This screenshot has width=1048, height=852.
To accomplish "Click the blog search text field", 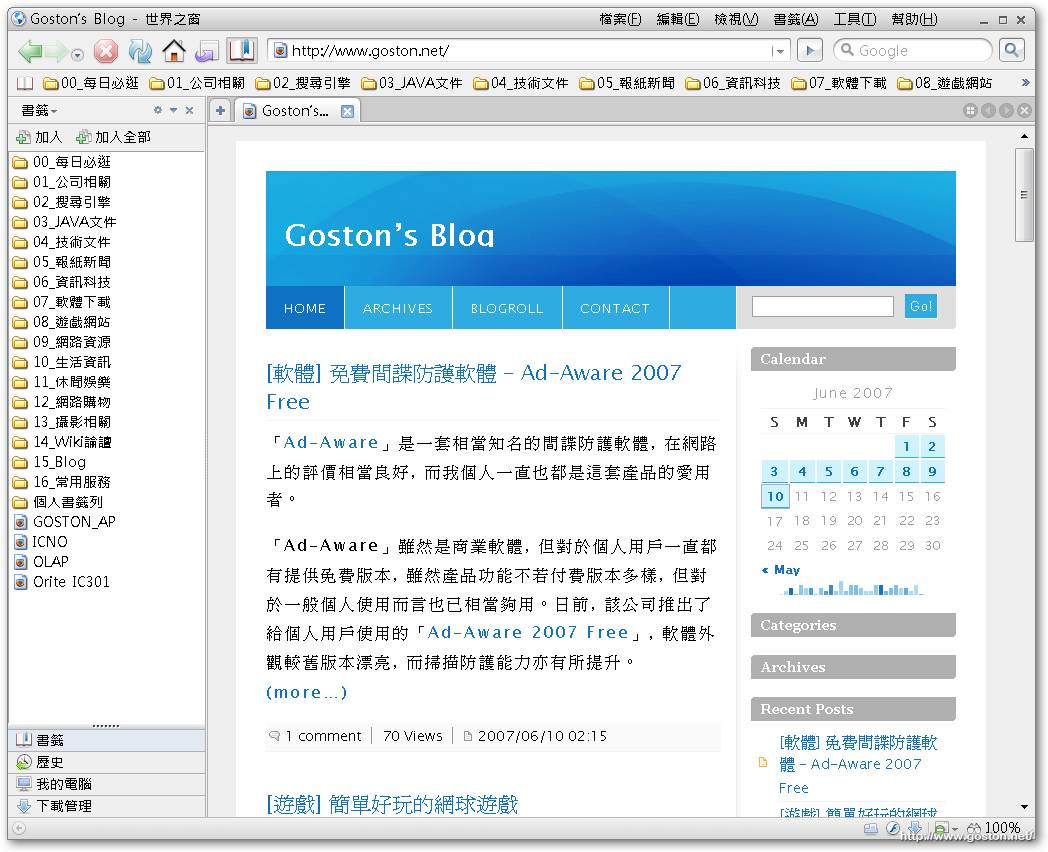I will 823,307.
